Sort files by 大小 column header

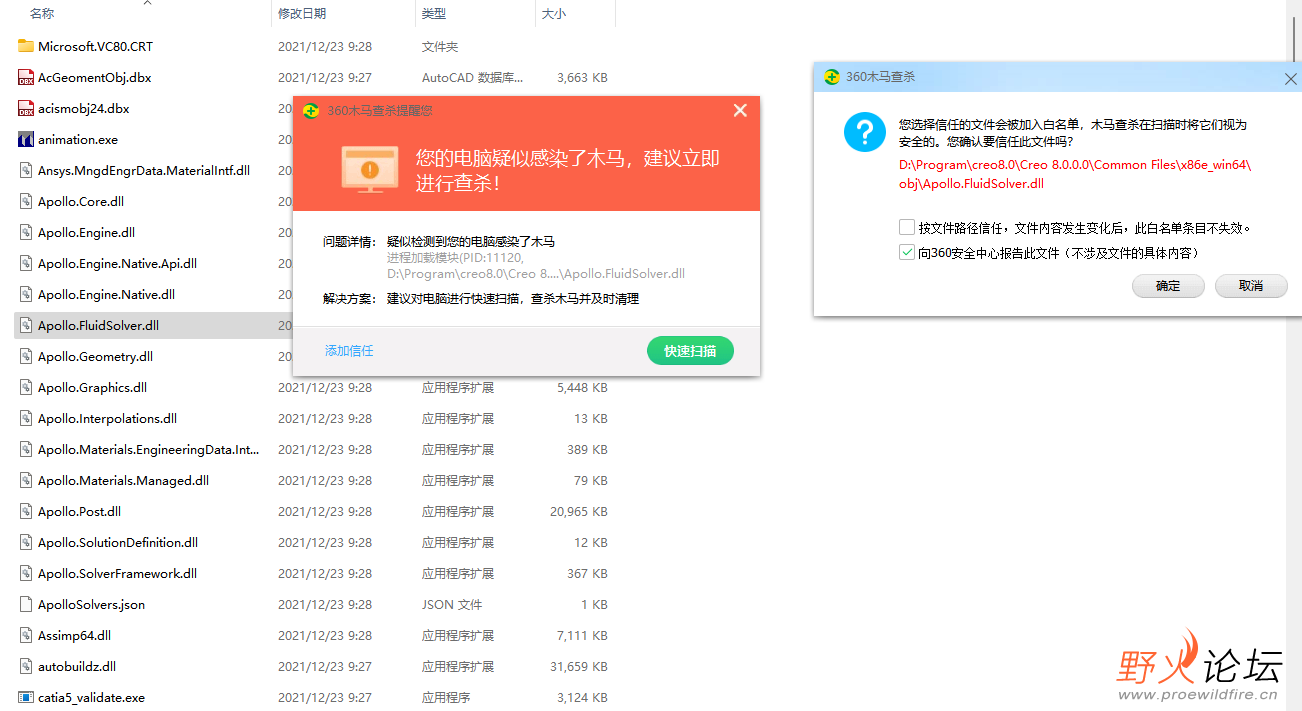coord(554,13)
